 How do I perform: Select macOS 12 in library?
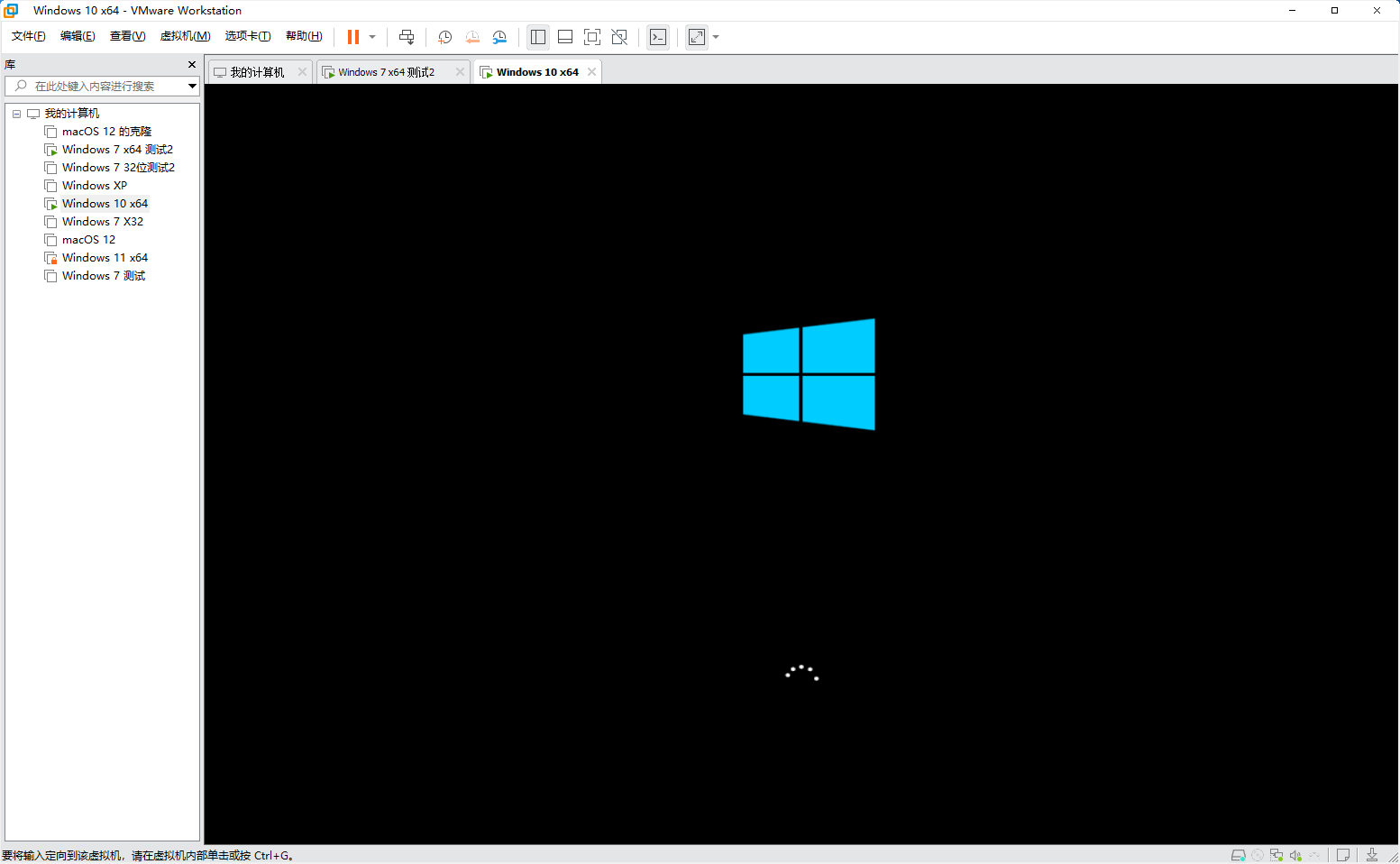88,240
